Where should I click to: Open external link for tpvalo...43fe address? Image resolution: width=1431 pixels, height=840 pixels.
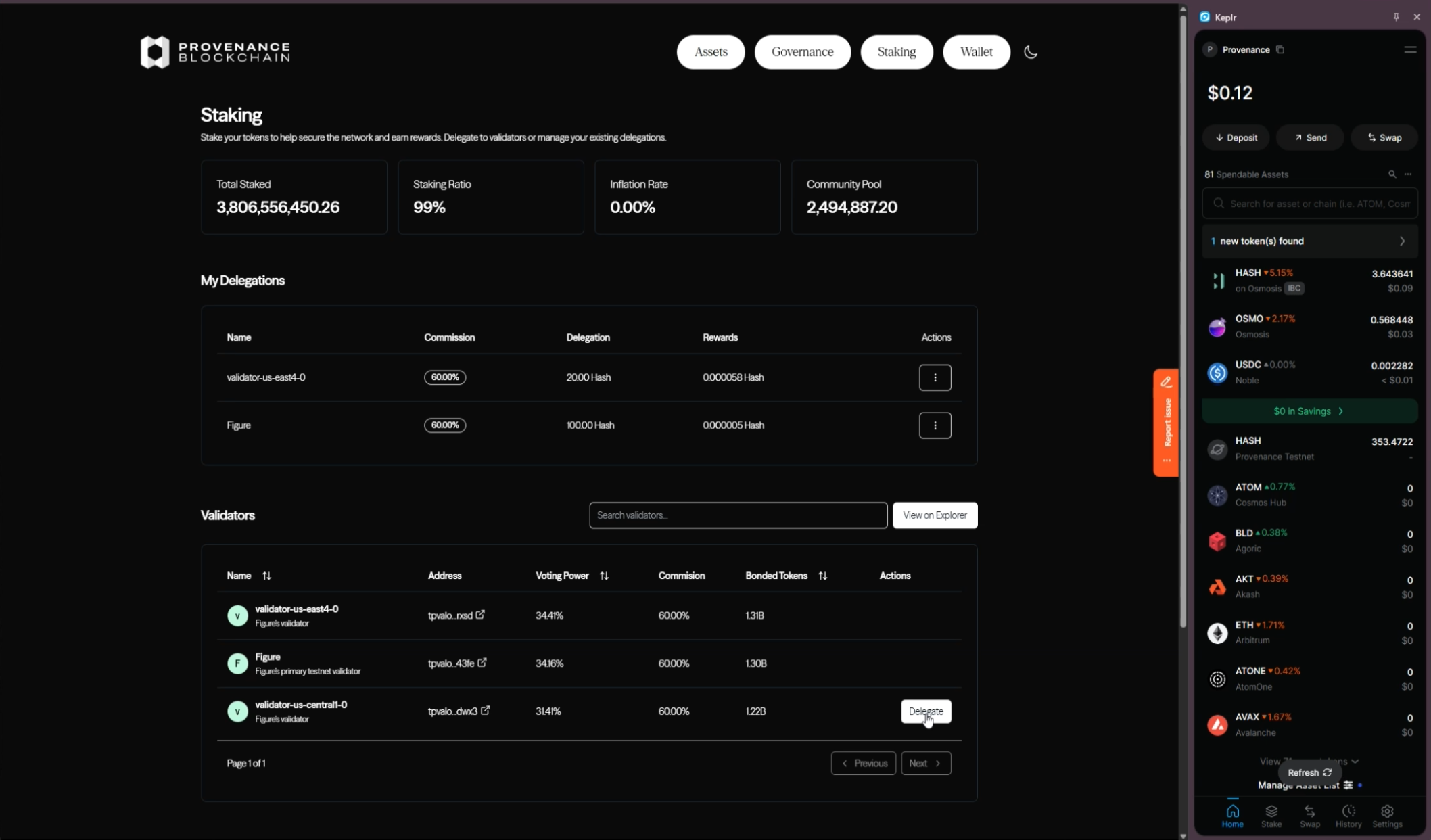coord(482,663)
